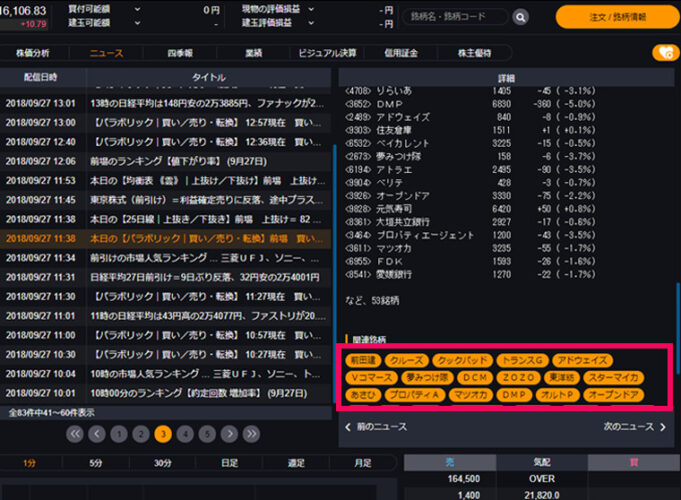The height and width of the screenshot is (500, 681).
Task: Click the トランスG related stock tag
Action: click(522, 360)
